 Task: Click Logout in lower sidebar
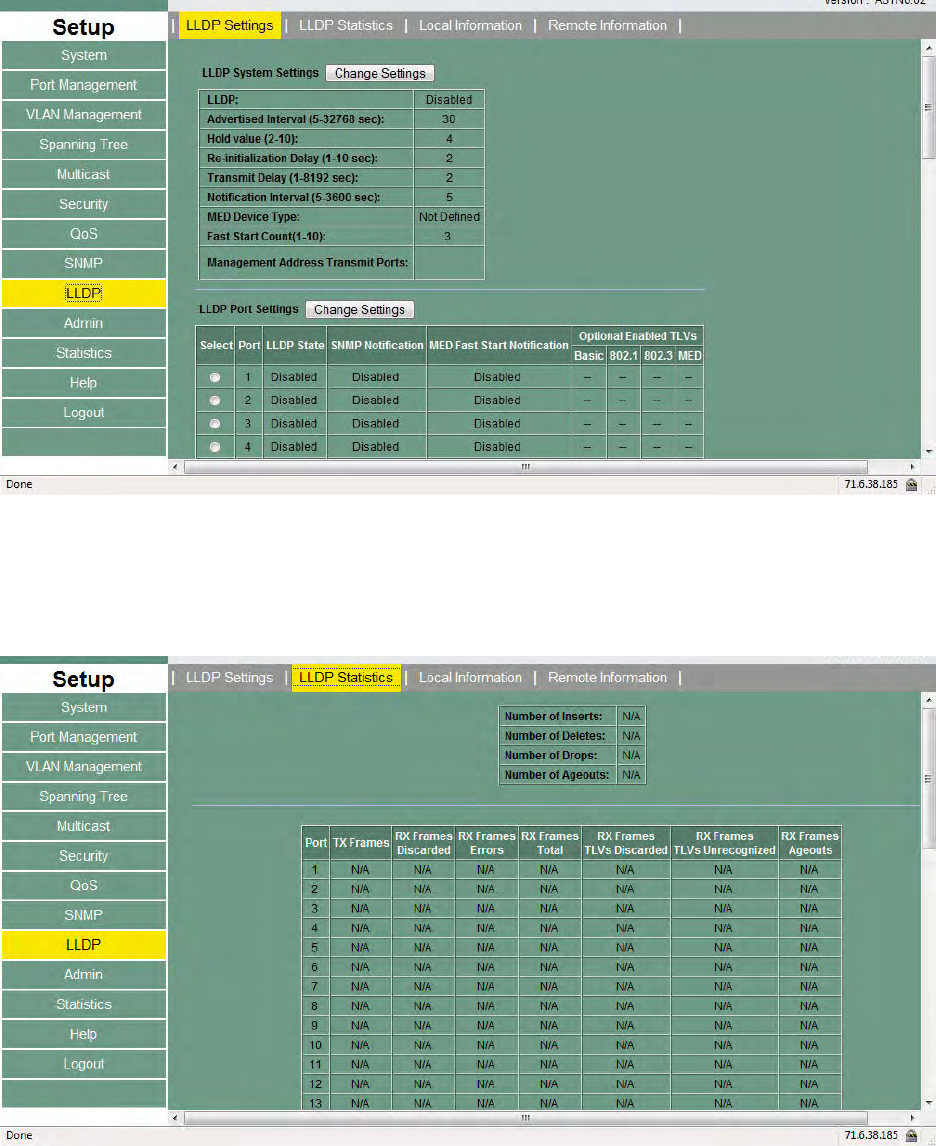tap(84, 1064)
